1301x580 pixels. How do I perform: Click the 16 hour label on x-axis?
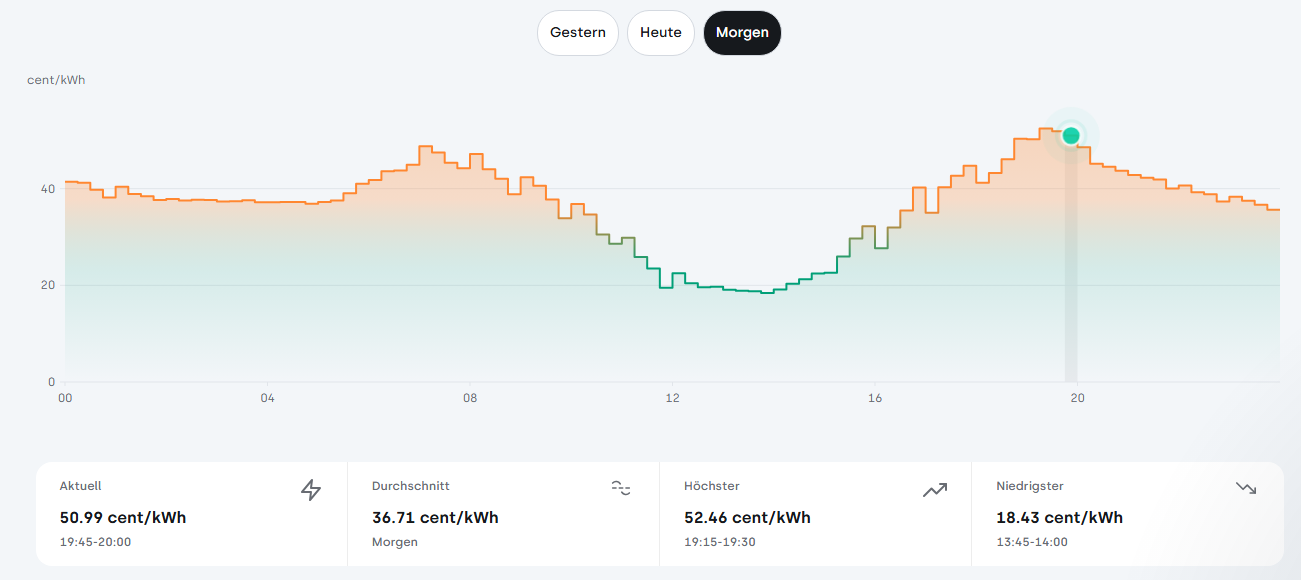[x=875, y=398]
